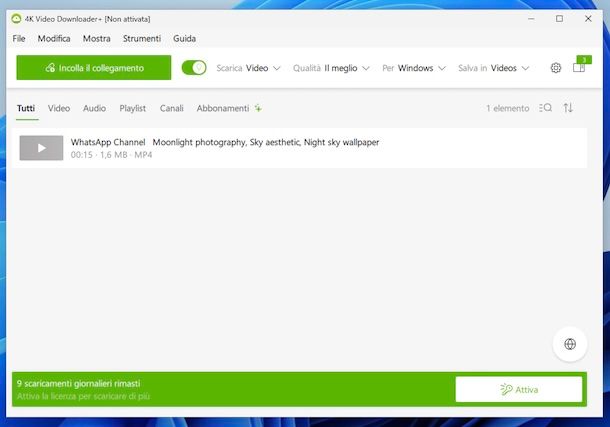
Task: Switch to the Canali tab
Action: pos(171,108)
